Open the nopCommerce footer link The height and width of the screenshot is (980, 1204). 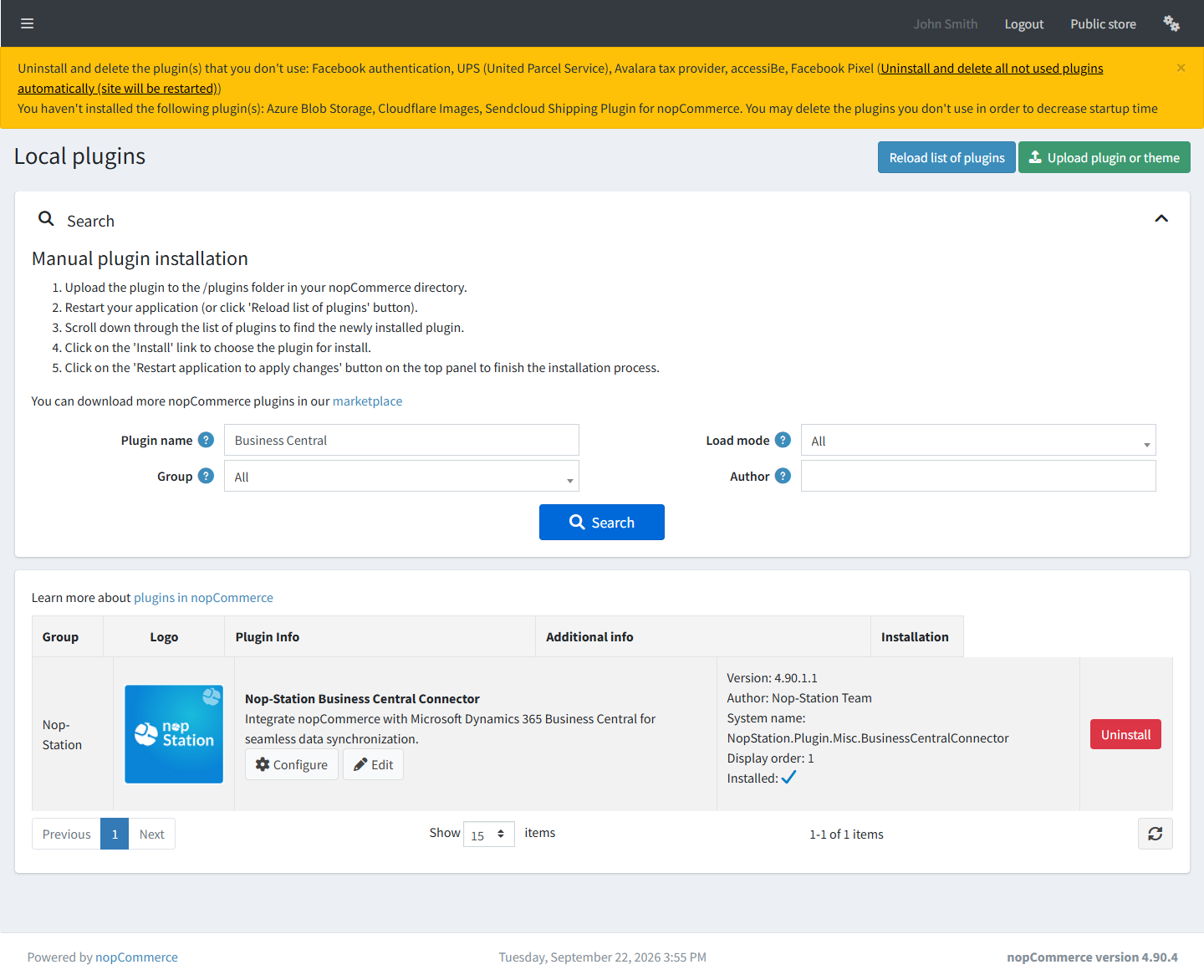click(x=136, y=957)
